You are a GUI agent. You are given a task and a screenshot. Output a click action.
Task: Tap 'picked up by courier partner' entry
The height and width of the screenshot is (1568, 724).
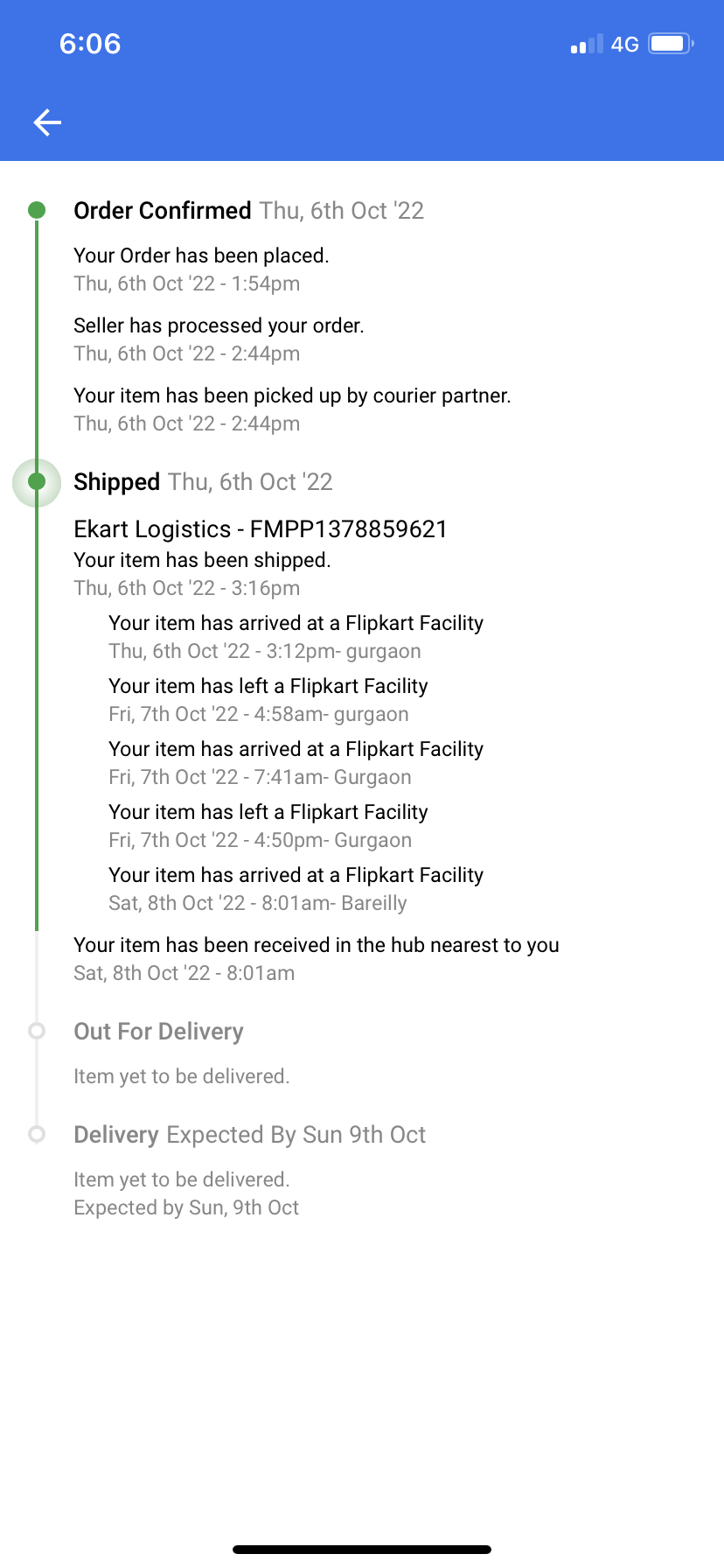tap(292, 409)
